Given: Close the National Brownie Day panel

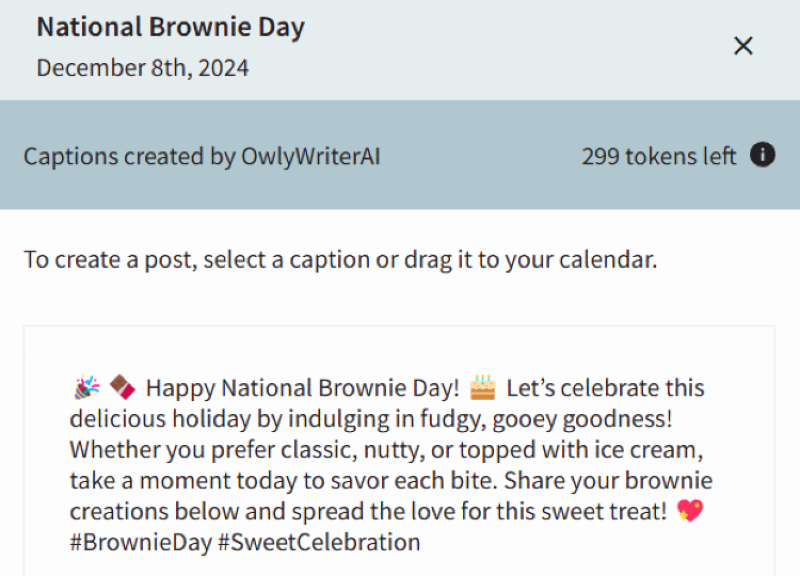Looking at the screenshot, I should click(743, 45).
